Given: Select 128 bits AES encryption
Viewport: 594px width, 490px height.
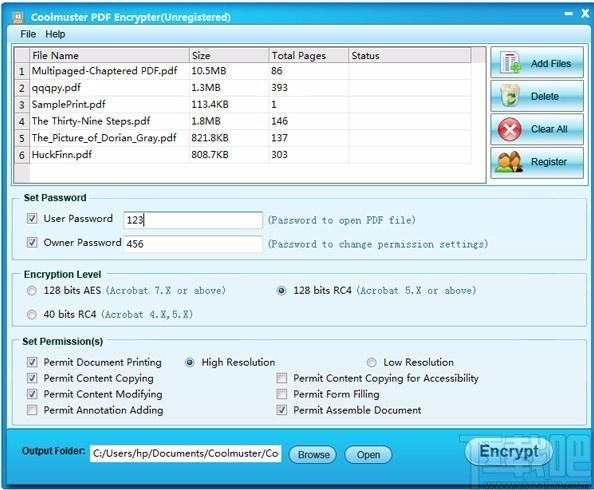Looking at the screenshot, I should pyautogui.click(x=32, y=291).
